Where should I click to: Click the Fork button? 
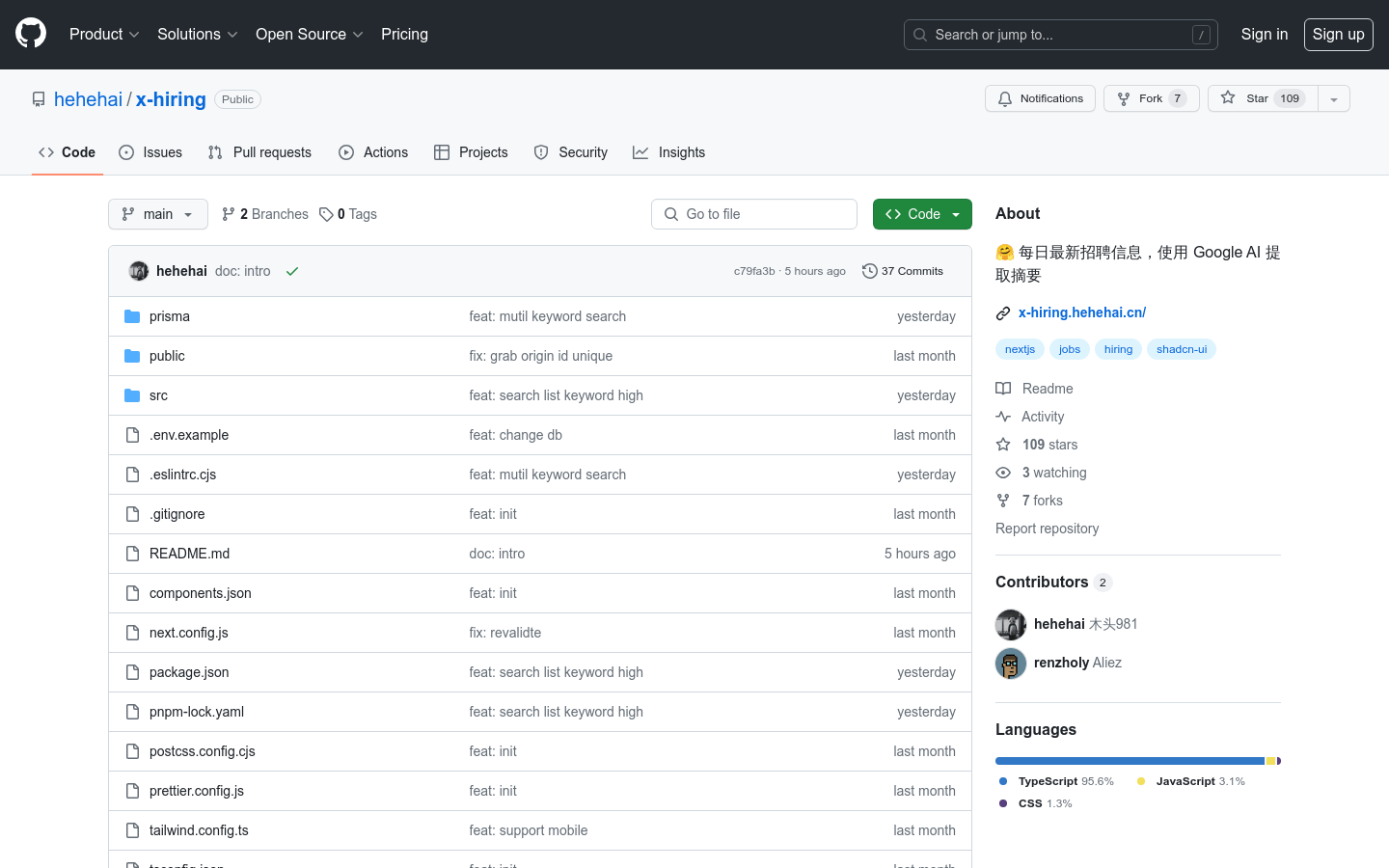coord(1152,98)
